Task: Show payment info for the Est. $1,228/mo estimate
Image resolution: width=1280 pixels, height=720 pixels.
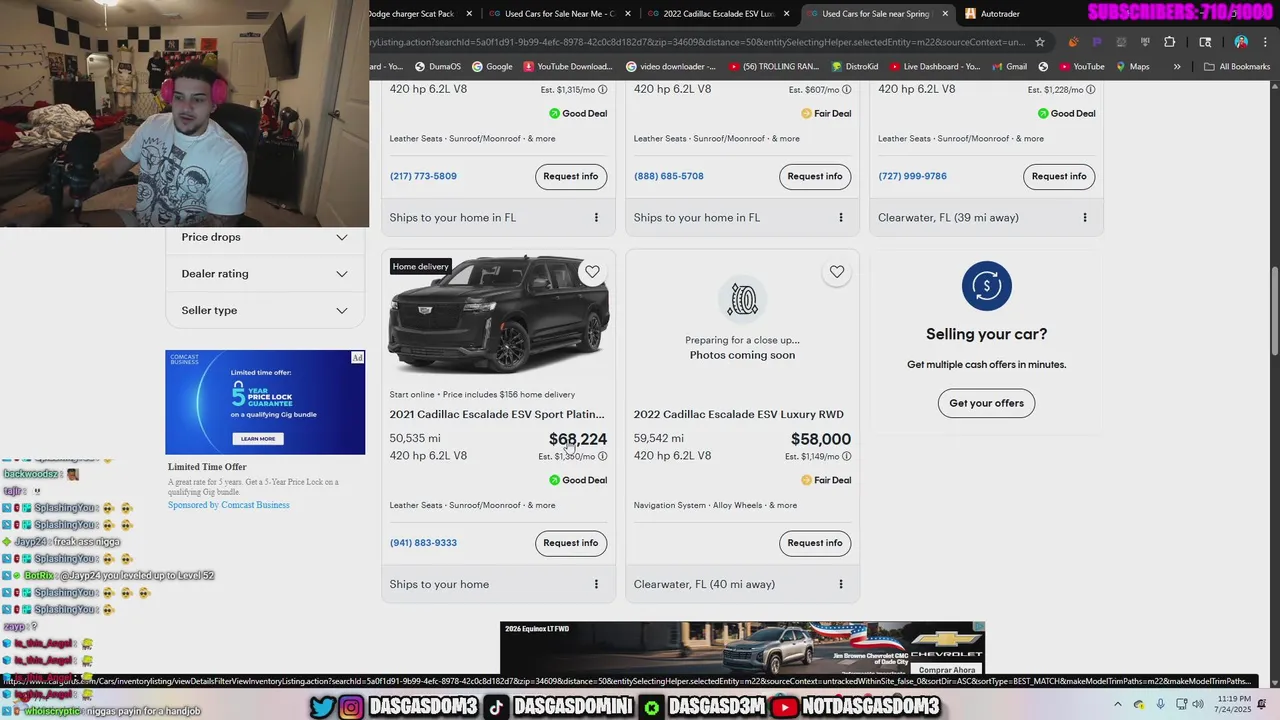Action: [x=1090, y=90]
